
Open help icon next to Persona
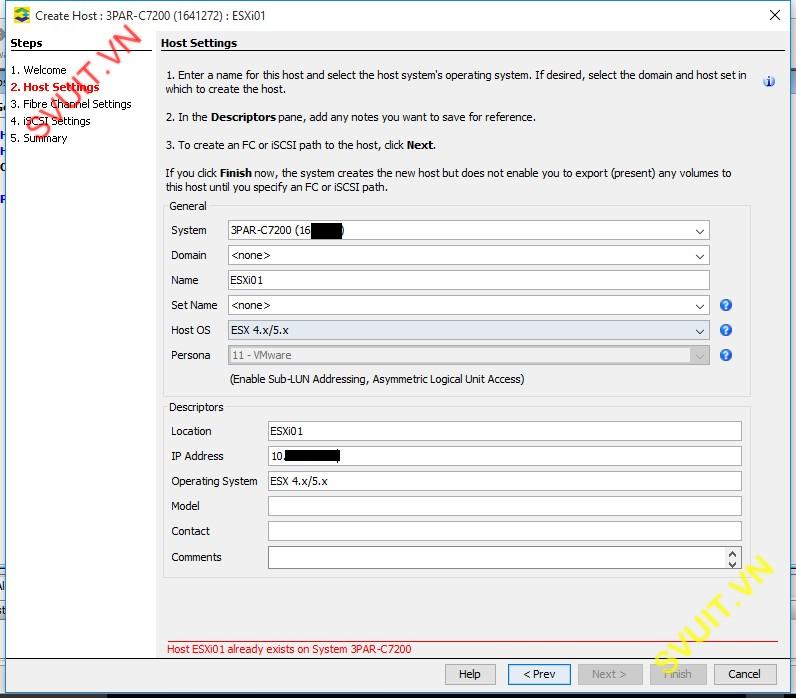(x=726, y=355)
